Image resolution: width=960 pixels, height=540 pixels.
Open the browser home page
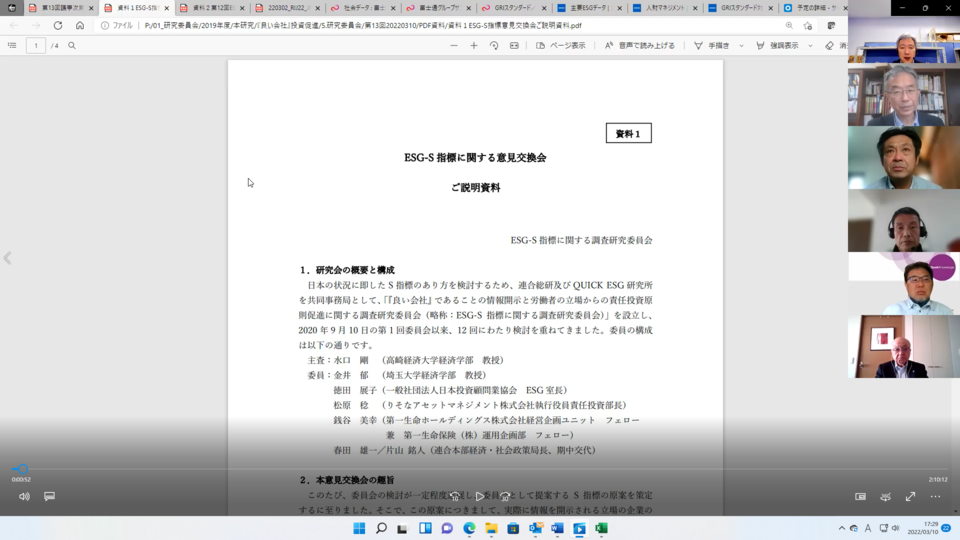click(80, 26)
